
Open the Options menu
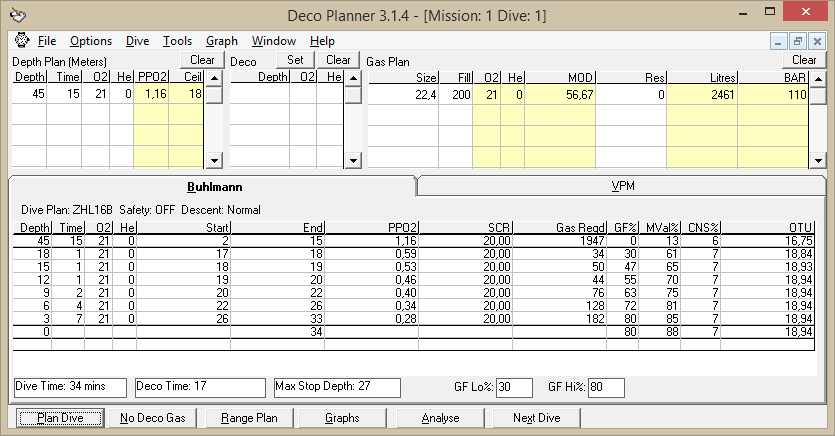coord(91,41)
